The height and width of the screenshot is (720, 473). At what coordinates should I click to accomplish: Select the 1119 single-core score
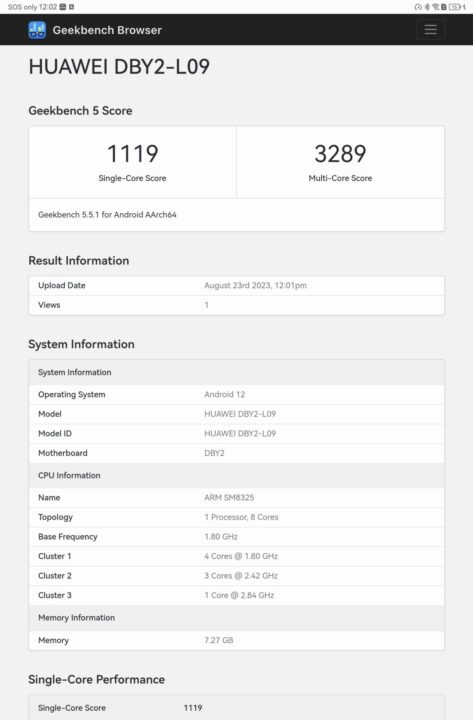[x=132, y=153]
